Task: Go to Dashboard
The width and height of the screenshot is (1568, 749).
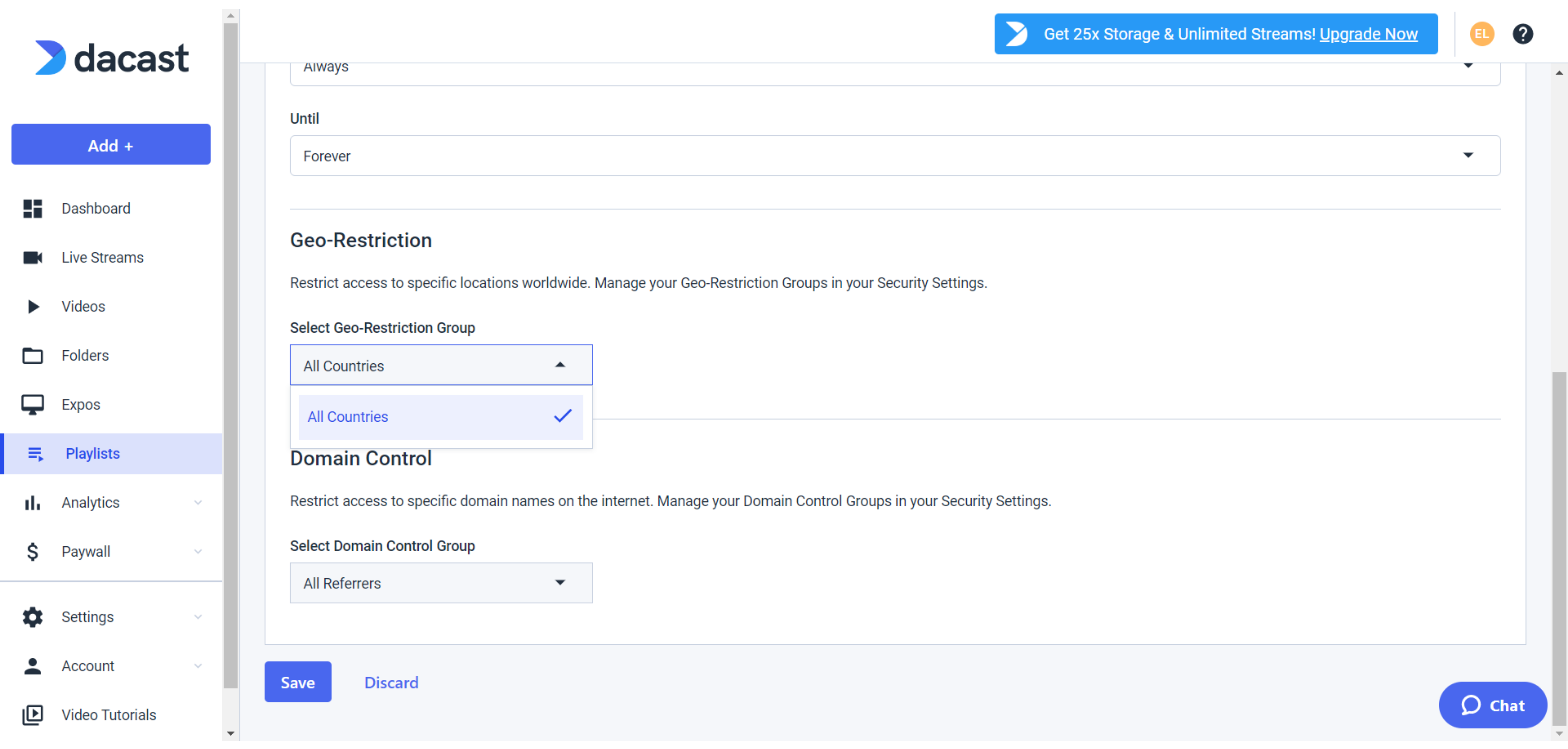Action: pos(96,209)
